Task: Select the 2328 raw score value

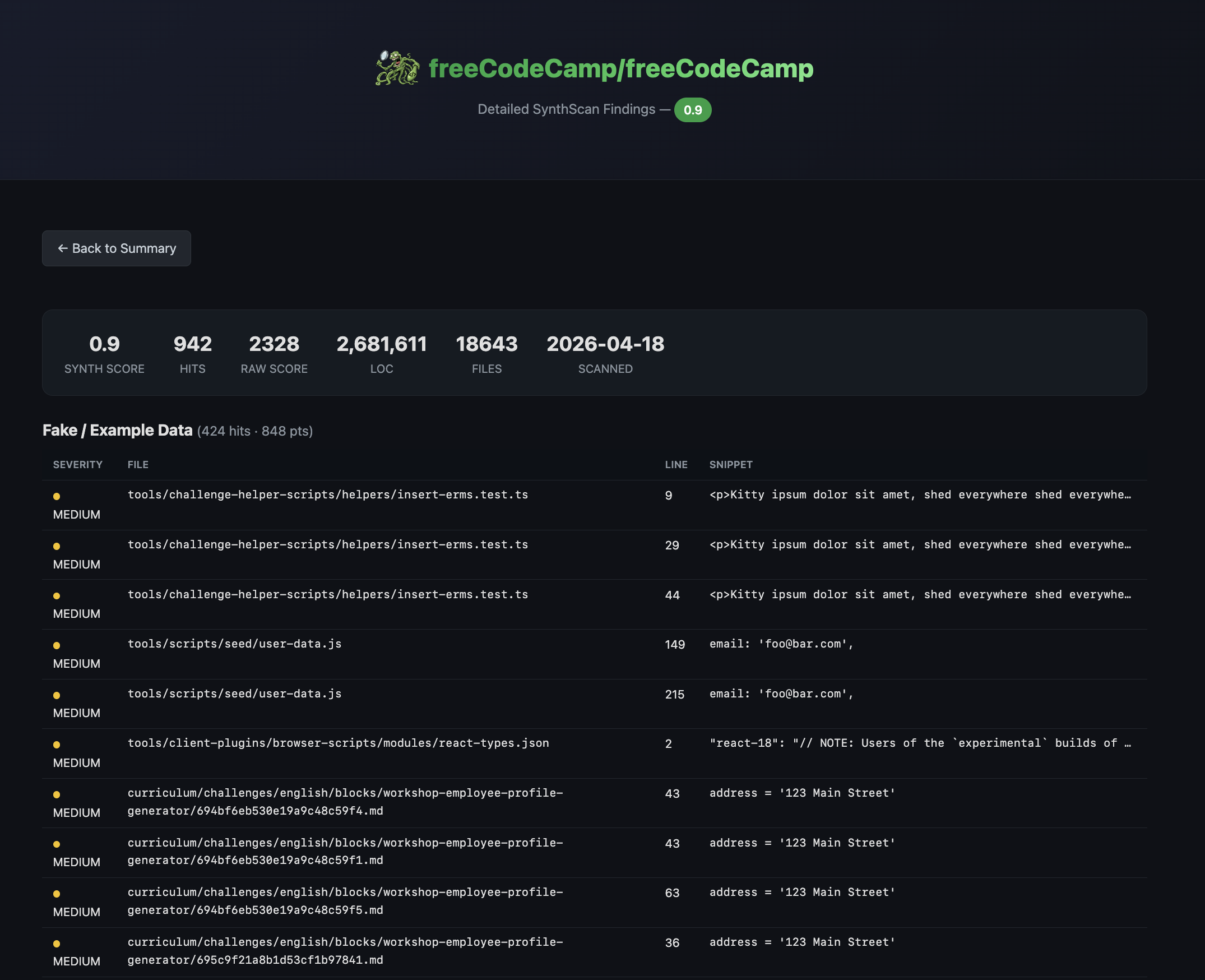Action: click(274, 344)
